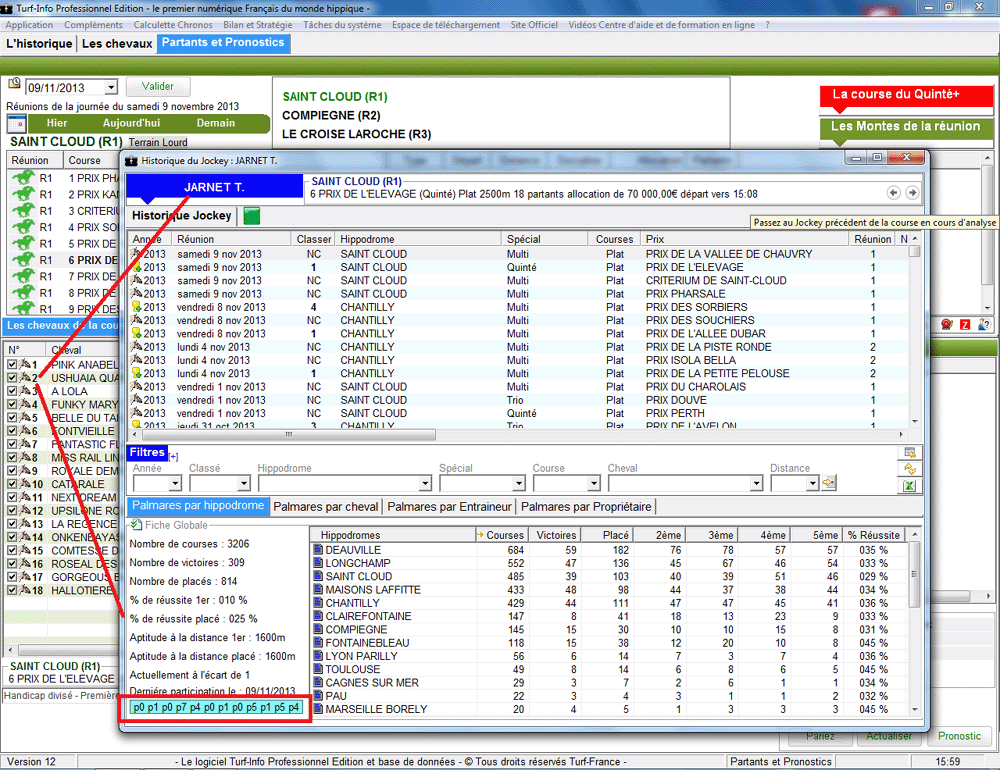
Task: Go to next jockey arrow button
Action: [x=912, y=193]
